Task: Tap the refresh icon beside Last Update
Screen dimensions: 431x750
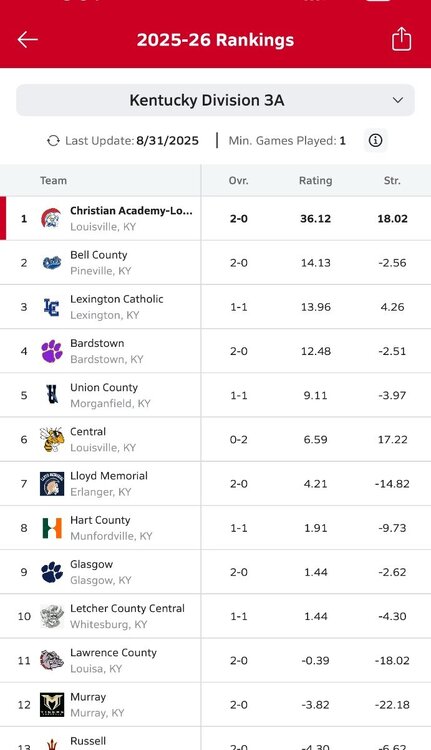Action: pyautogui.click(x=53, y=141)
